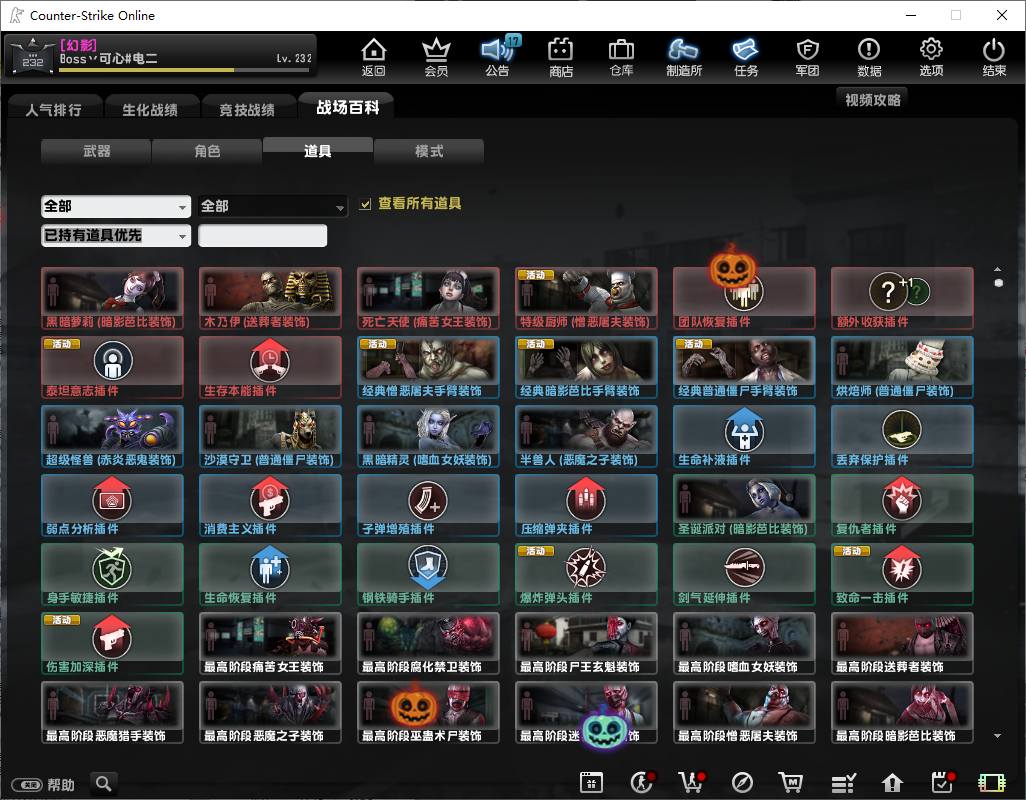Expand the 已持有道具优先 sort dropdown

click(116, 235)
